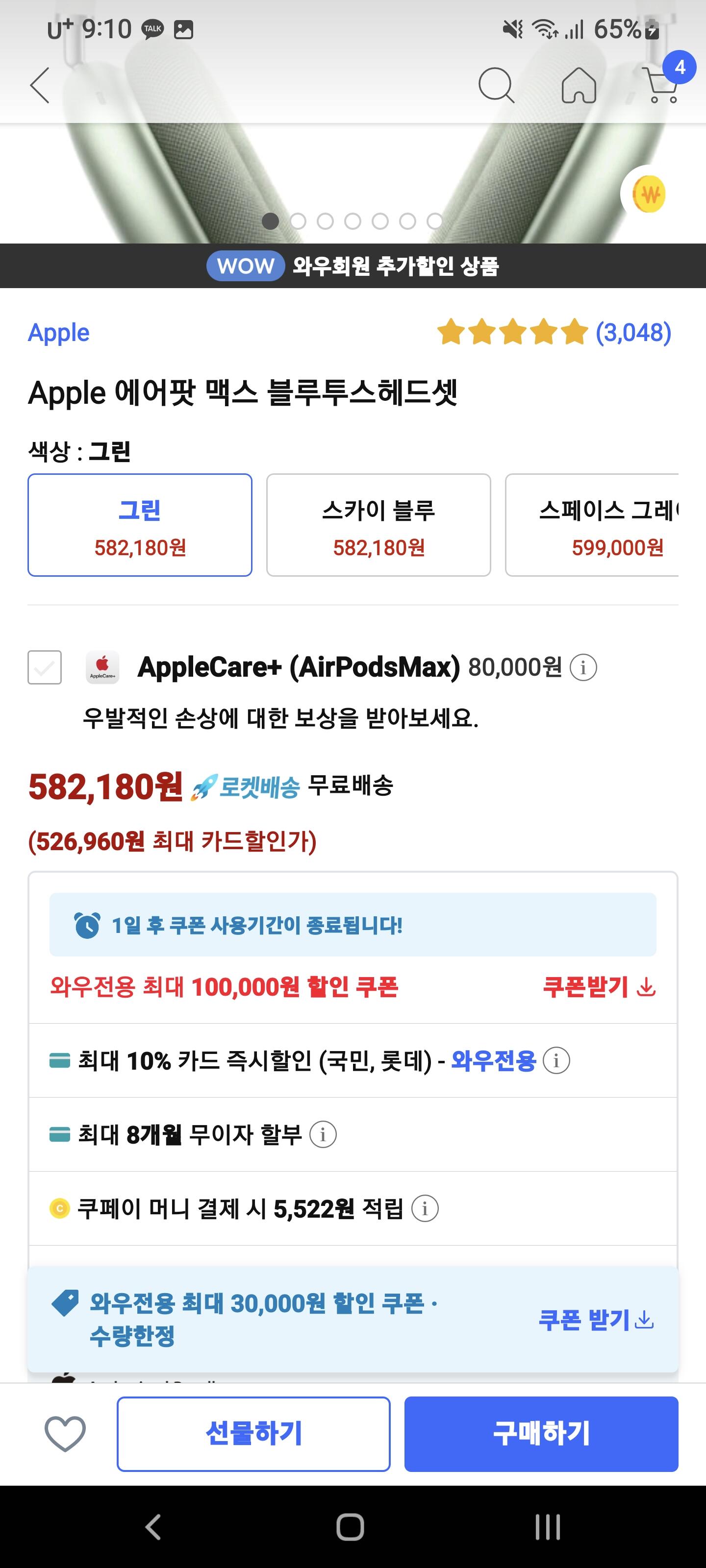
Task: Download the 100,000원 discount coupon via 쿠폰받기
Action: point(598,987)
